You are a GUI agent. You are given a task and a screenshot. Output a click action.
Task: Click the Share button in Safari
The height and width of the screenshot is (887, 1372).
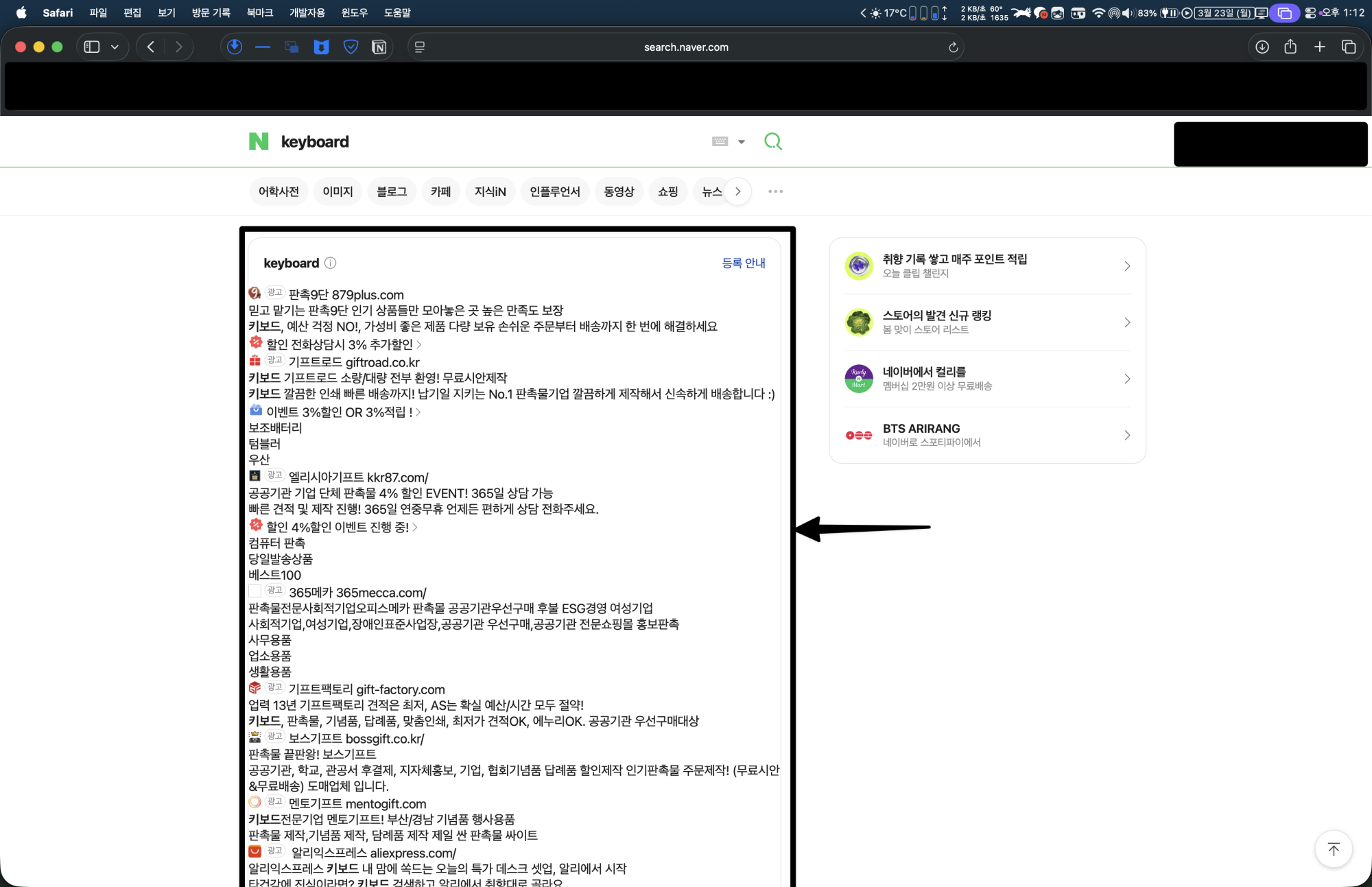1290,46
